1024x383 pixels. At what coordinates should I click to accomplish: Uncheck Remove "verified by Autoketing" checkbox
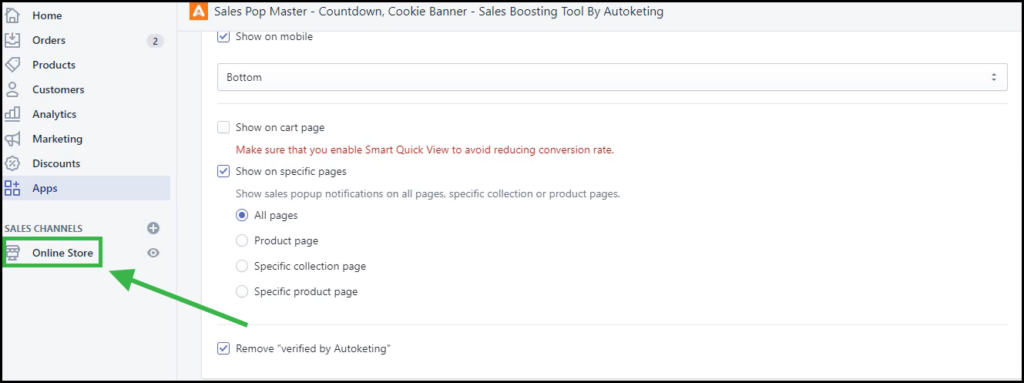pos(223,348)
